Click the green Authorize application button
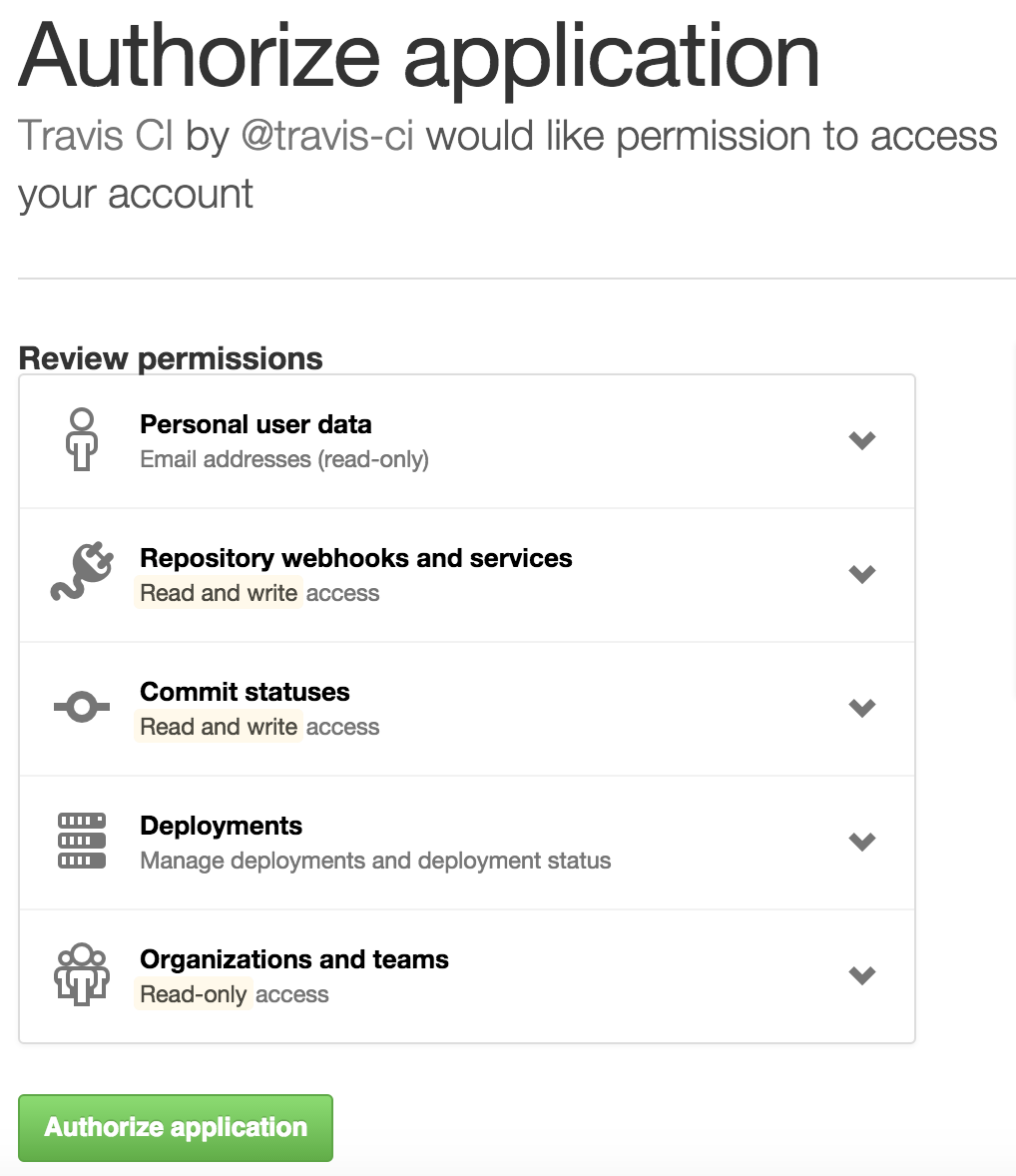Viewport: 1016px width, 1176px height. point(176,1128)
